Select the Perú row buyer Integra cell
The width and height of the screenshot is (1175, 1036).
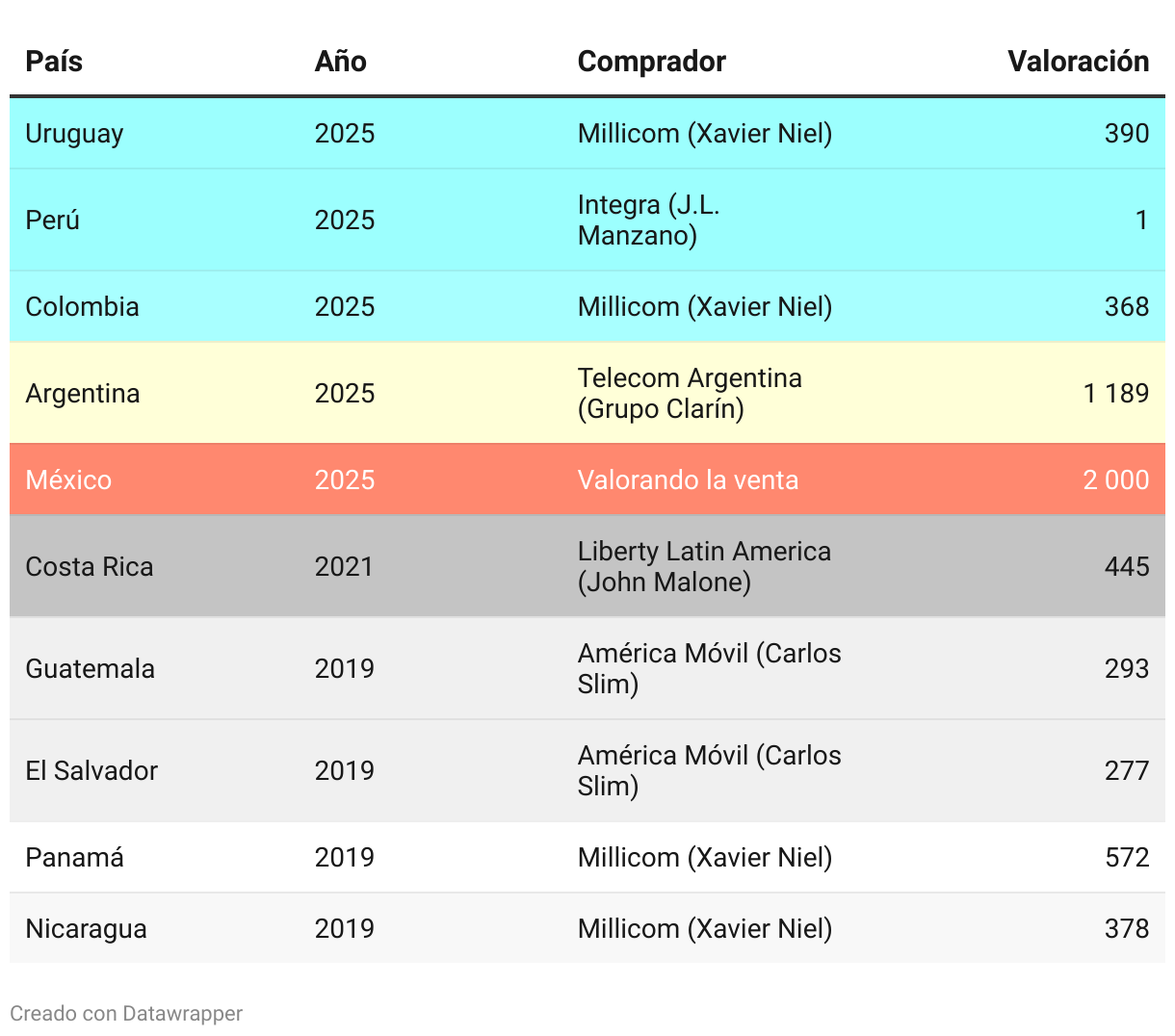[x=649, y=220]
